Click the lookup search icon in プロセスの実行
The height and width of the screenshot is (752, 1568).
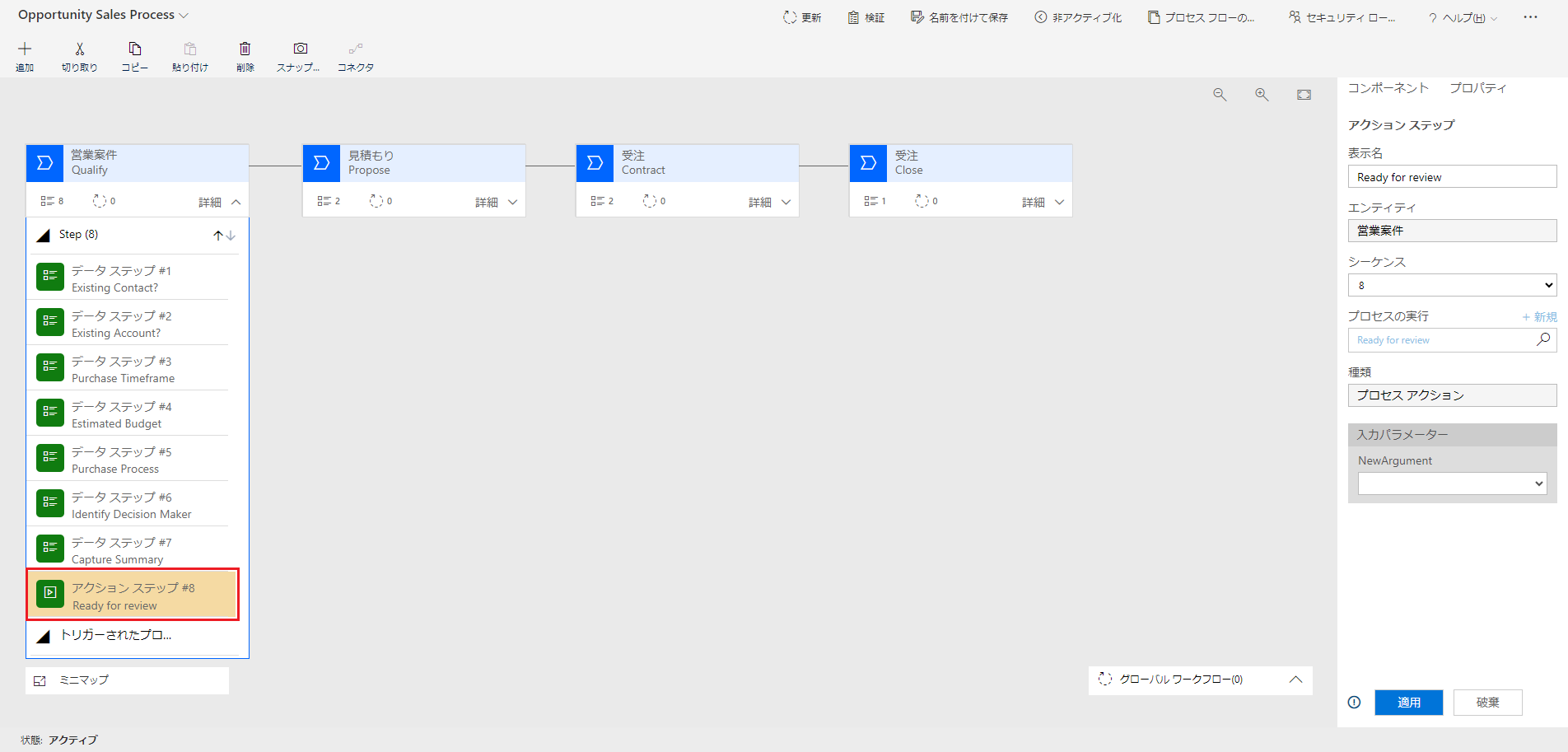click(1543, 339)
